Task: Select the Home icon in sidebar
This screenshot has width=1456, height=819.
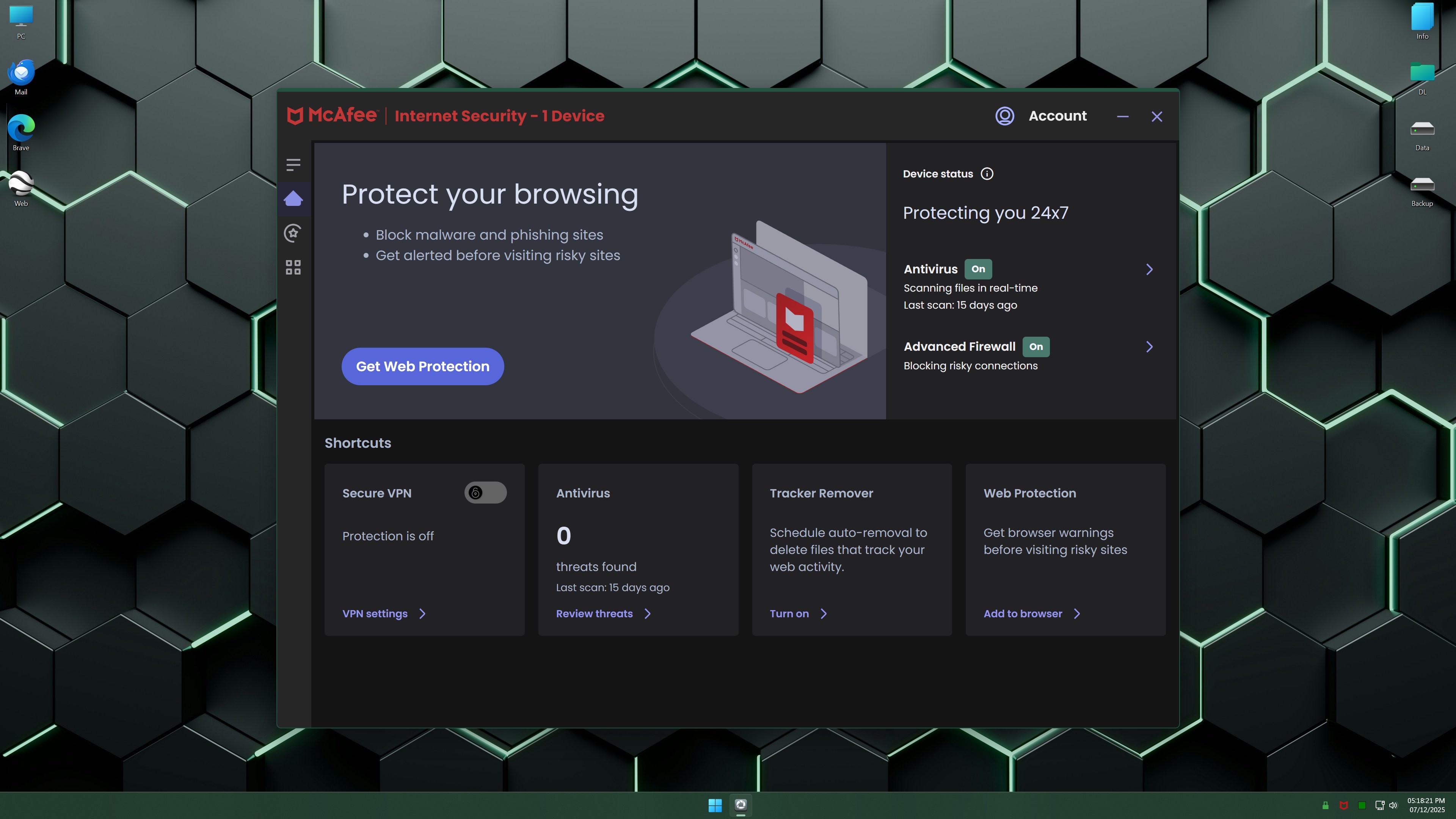Action: pos(293,198)
